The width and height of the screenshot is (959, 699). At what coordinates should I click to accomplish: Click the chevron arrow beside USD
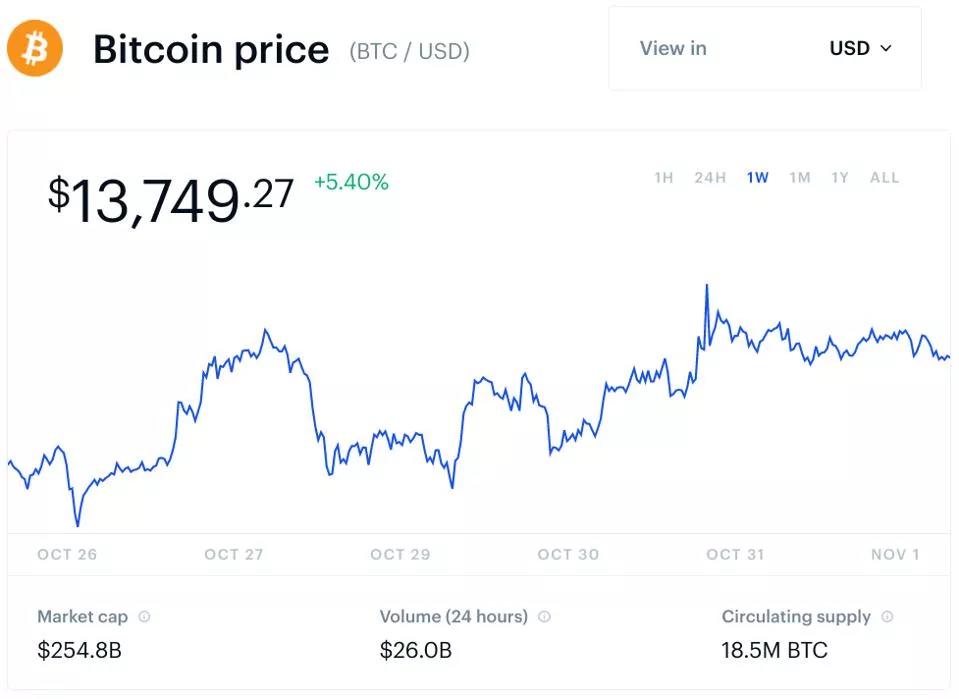886,49
